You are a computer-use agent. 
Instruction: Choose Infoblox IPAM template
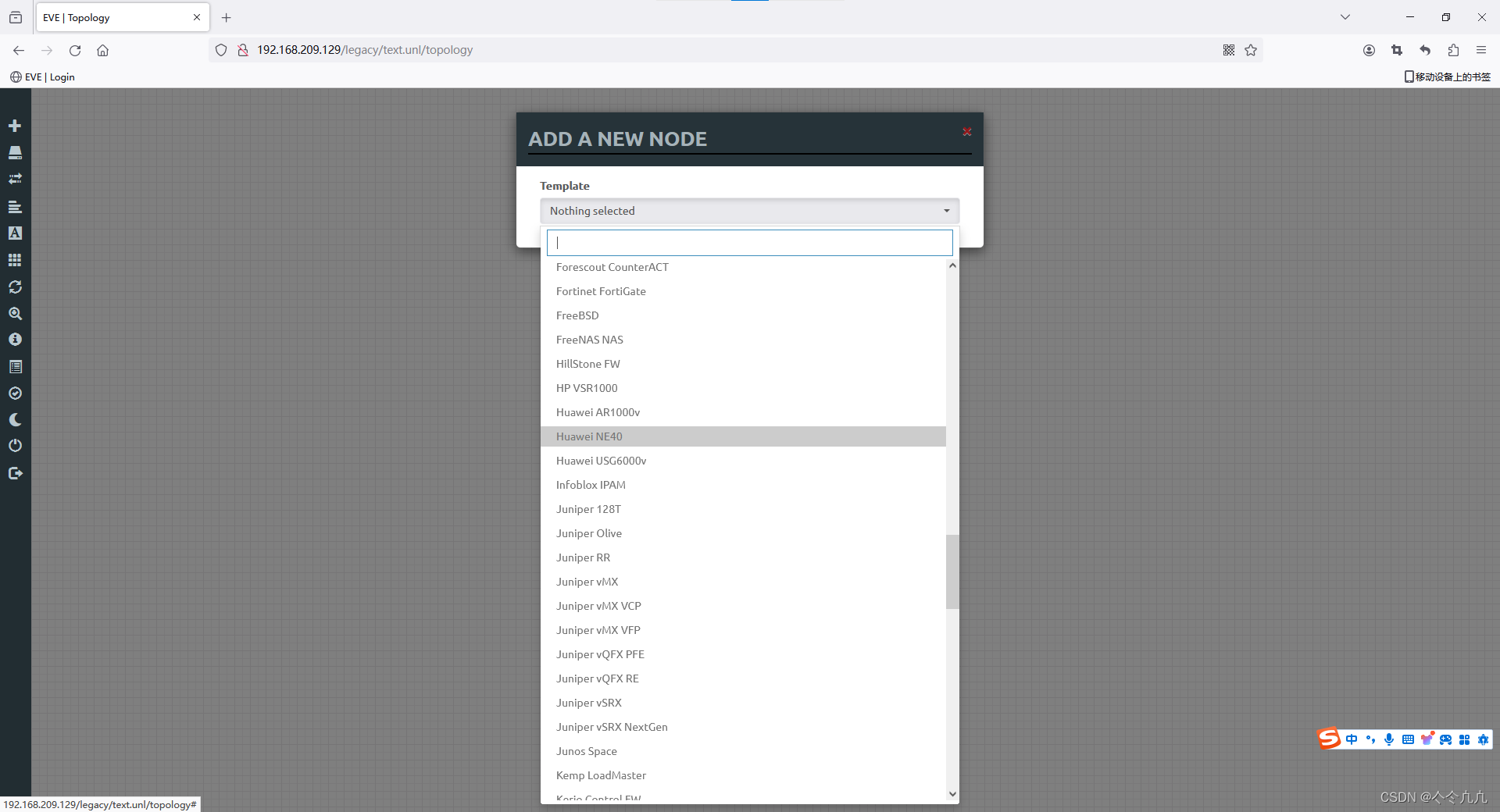(743, 485)
